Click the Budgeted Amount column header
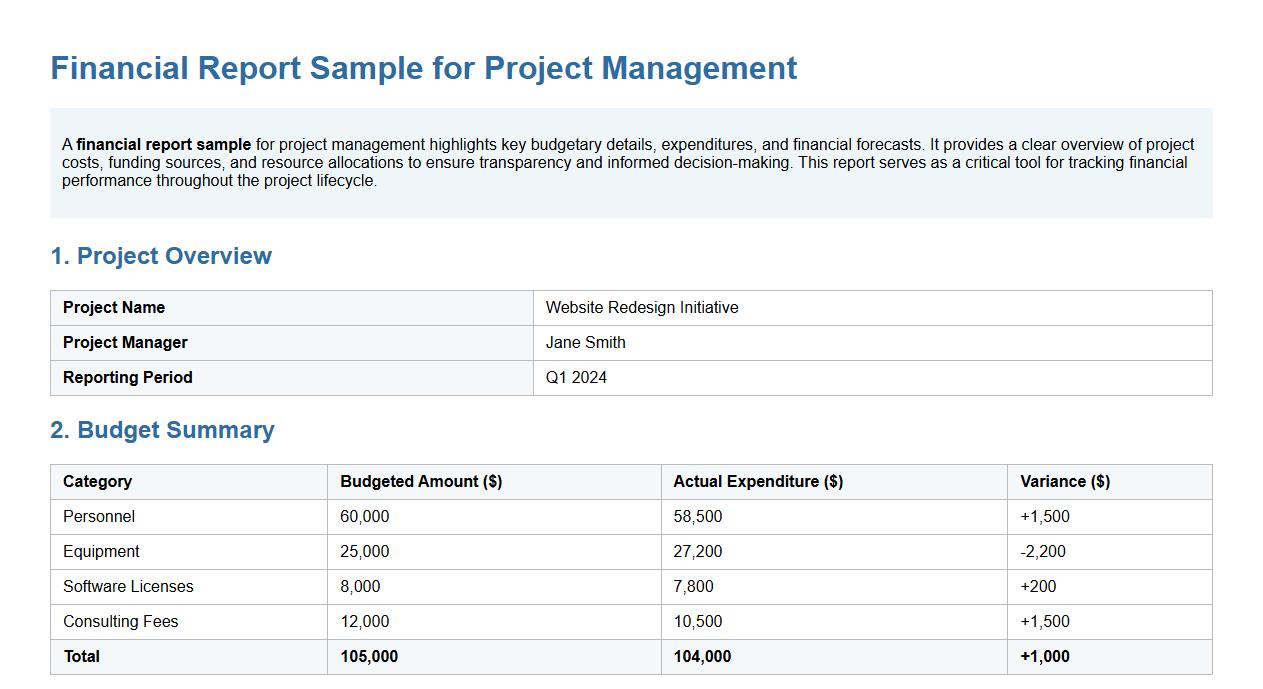 [x=419, y=481]
